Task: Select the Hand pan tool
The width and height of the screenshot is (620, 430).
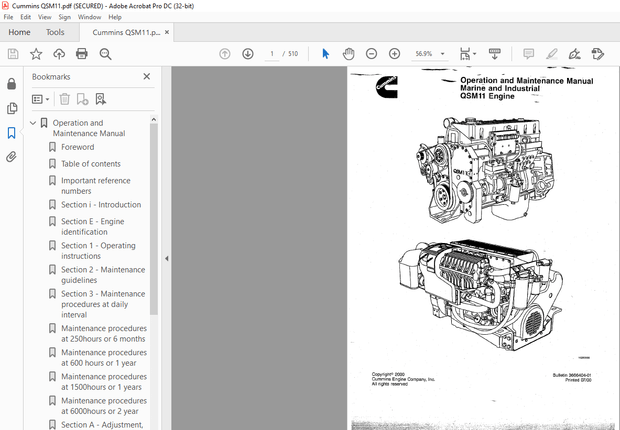Action: click(x=349, y=54)
